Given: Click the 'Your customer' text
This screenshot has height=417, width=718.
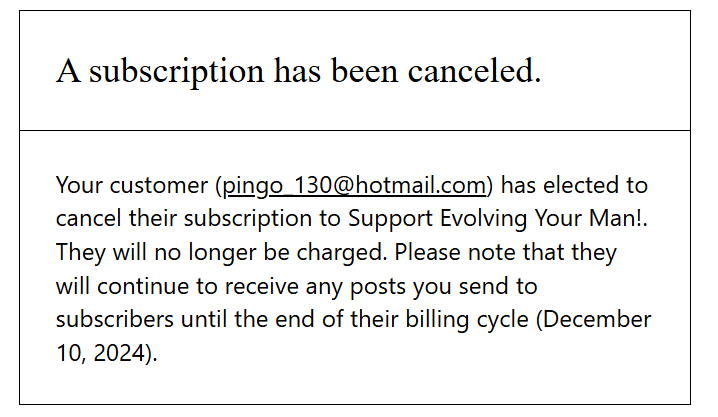Looking at the screenshot, I should 133,185.
